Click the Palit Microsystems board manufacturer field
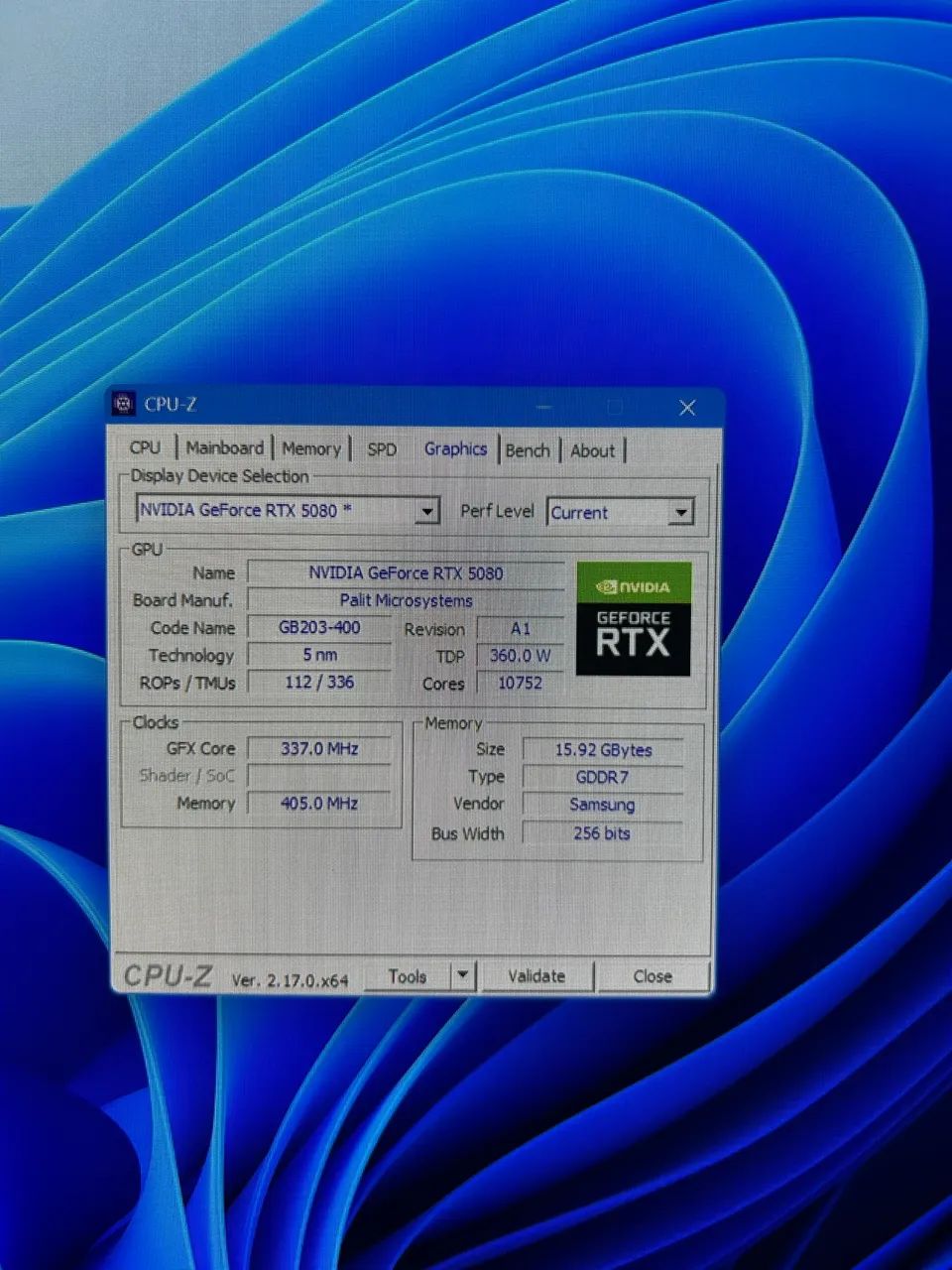Image resolution: width=952 pixels, height=1270 pixels. 406,600
